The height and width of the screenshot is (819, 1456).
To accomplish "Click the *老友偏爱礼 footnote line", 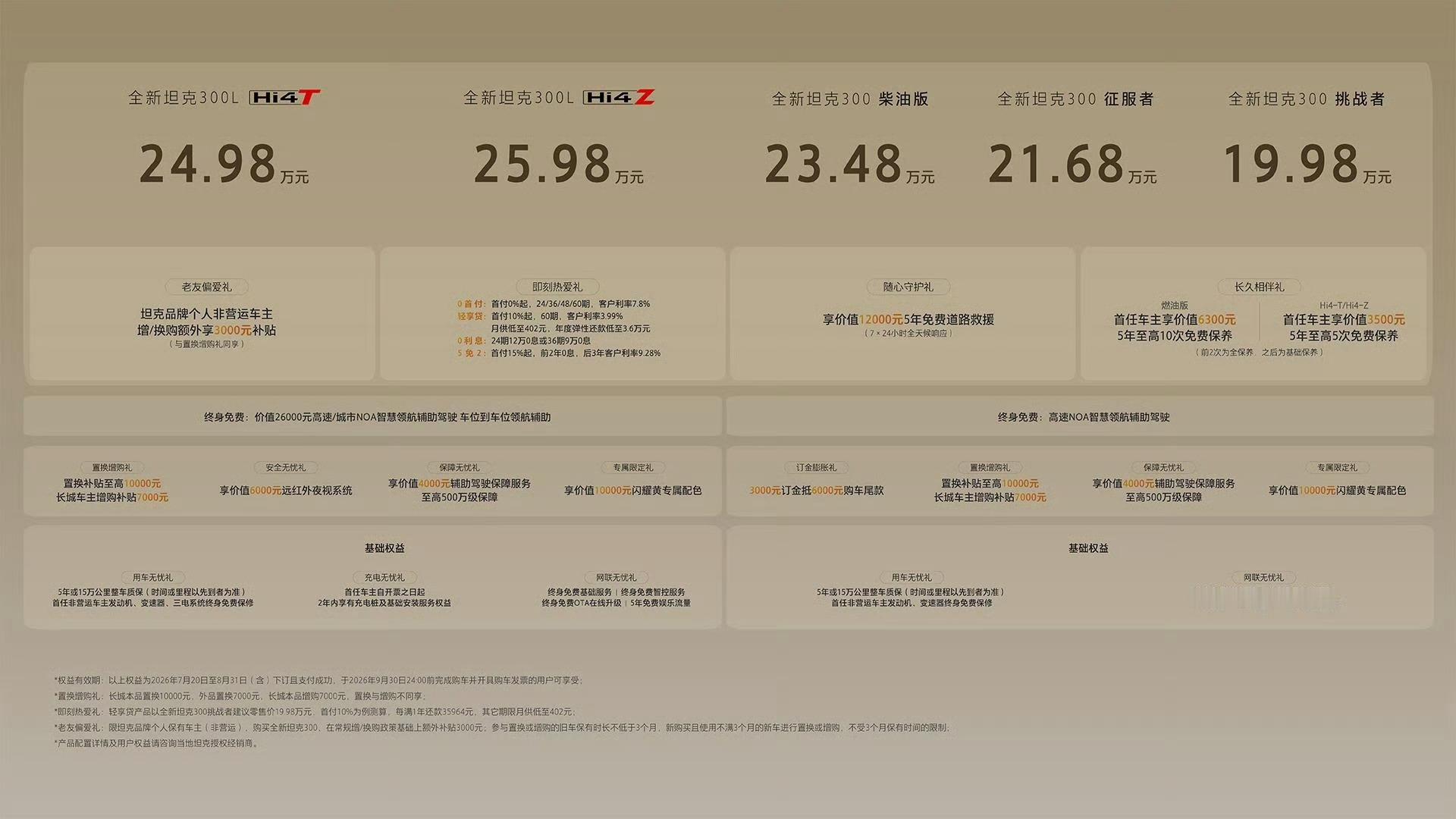I will [x=501, y=728].
